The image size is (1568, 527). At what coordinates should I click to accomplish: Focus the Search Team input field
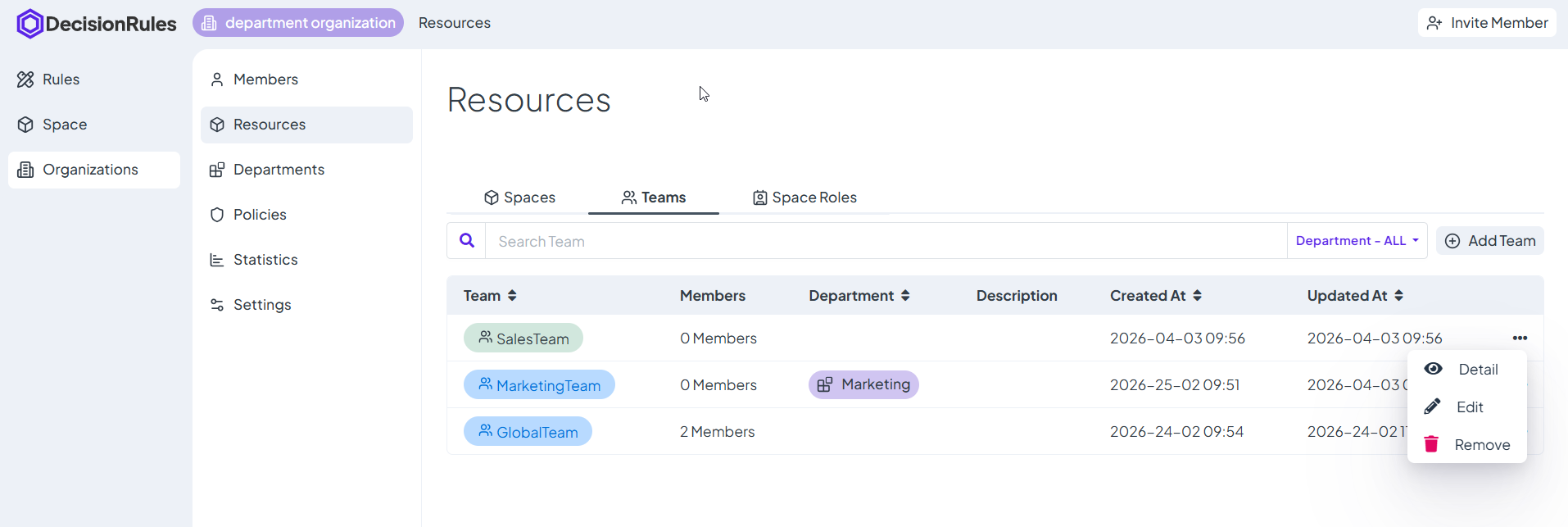885,241
